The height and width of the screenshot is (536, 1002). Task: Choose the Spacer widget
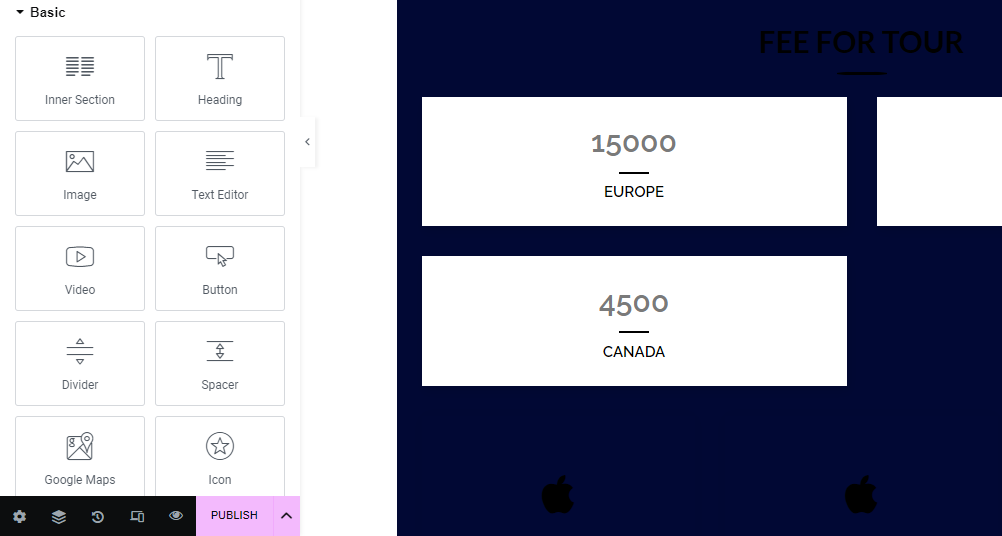(220, 363)
